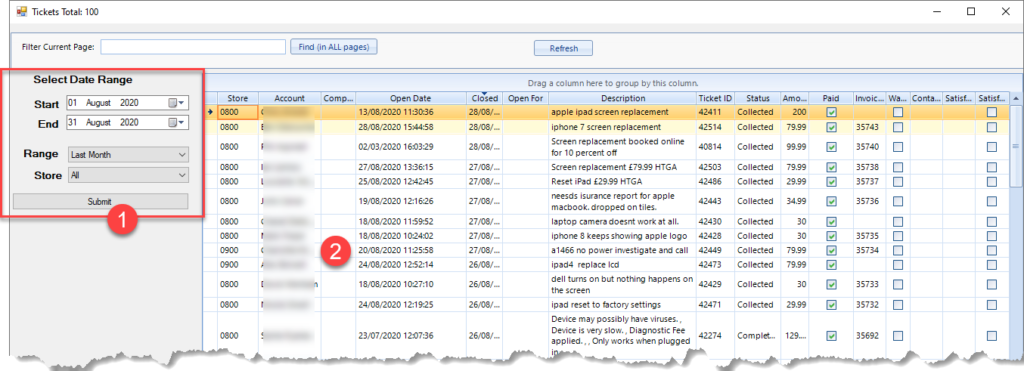Click the Invoic... column header
Viewport: 1024px width, 371px height.
click(x=869, y=98)
